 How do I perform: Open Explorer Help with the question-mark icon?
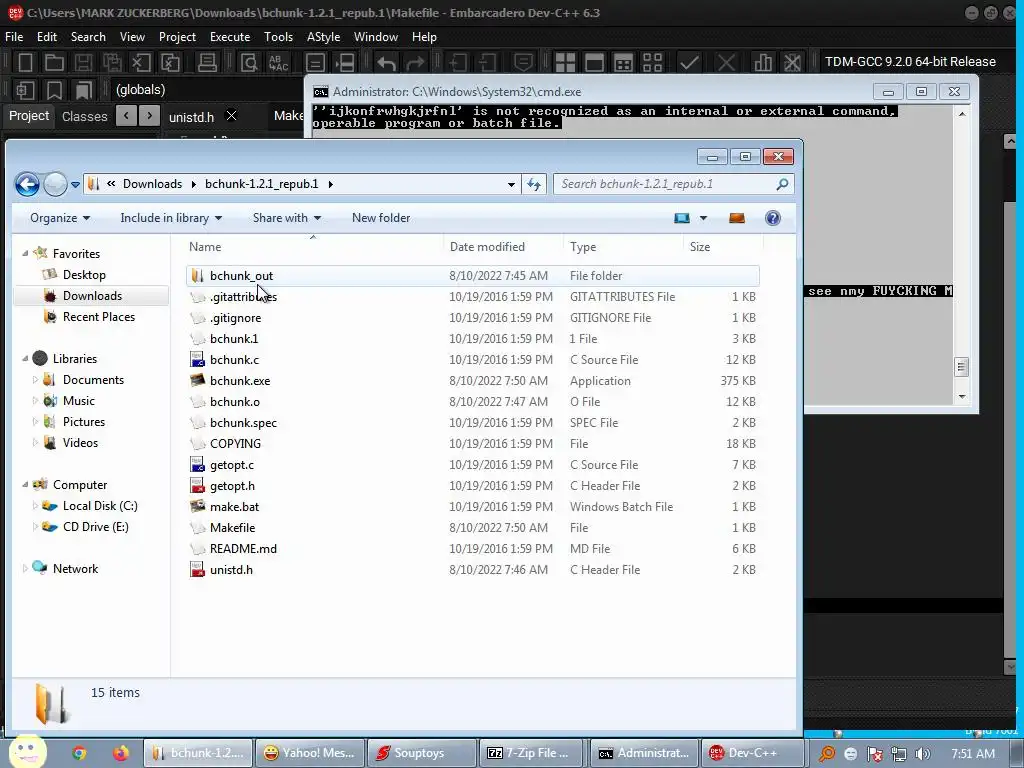coord(773,218)
